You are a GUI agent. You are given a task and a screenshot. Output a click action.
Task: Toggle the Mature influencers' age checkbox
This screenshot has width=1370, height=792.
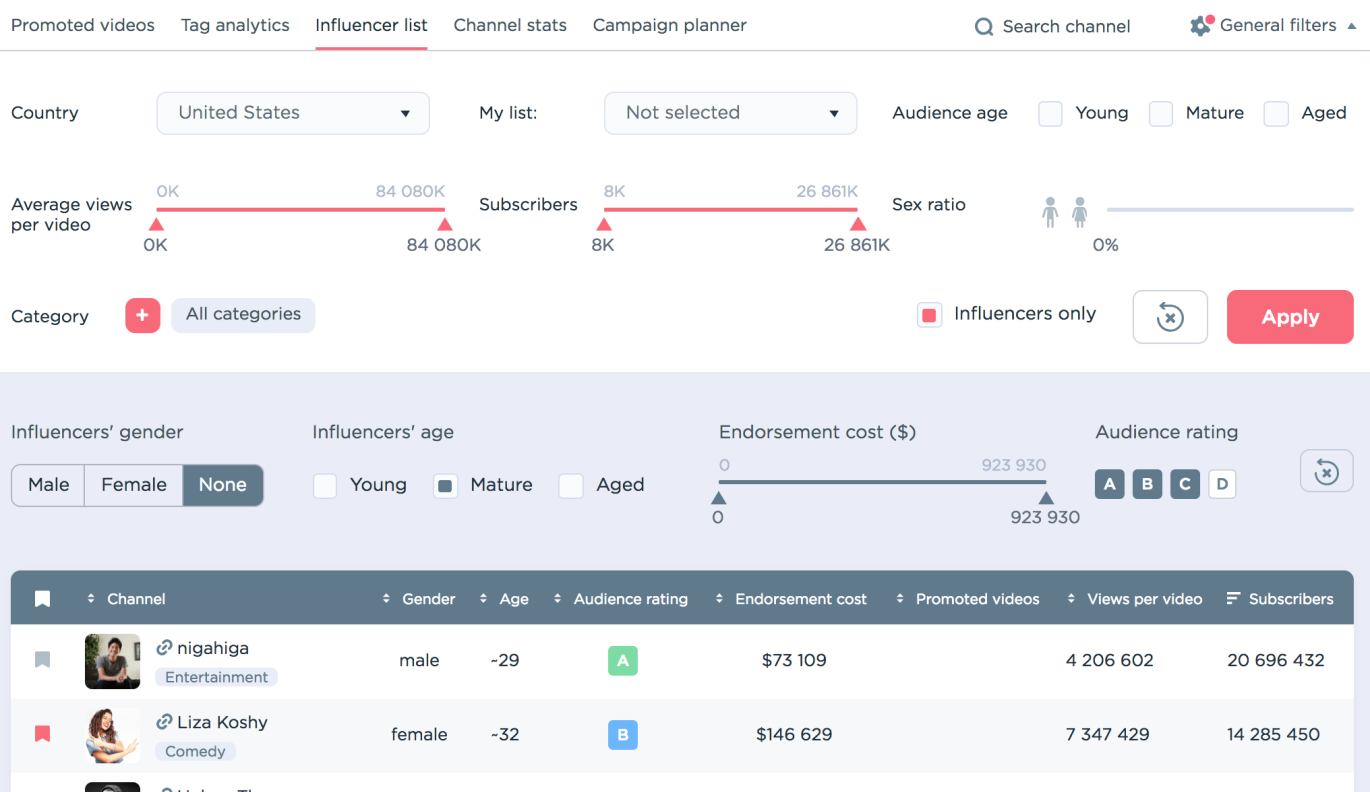446,486
